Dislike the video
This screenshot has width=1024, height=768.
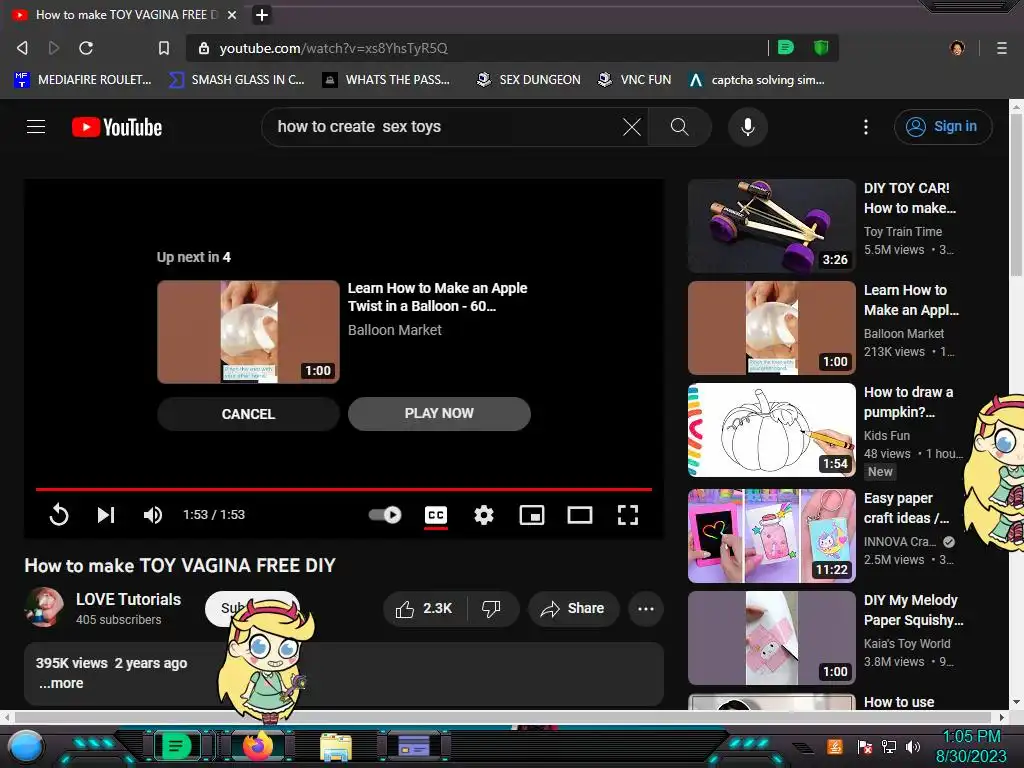(492, 609)
